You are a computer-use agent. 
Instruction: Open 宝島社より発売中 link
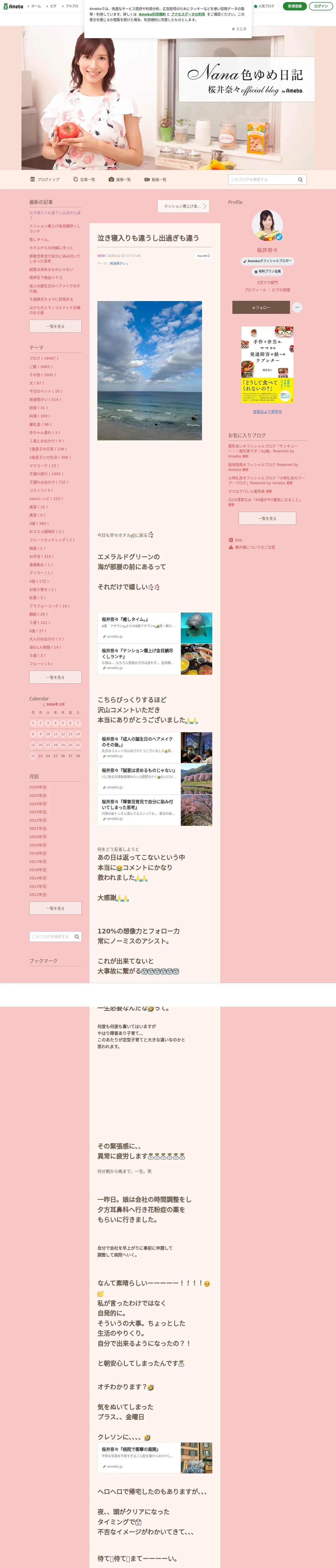tap(267, 412)
